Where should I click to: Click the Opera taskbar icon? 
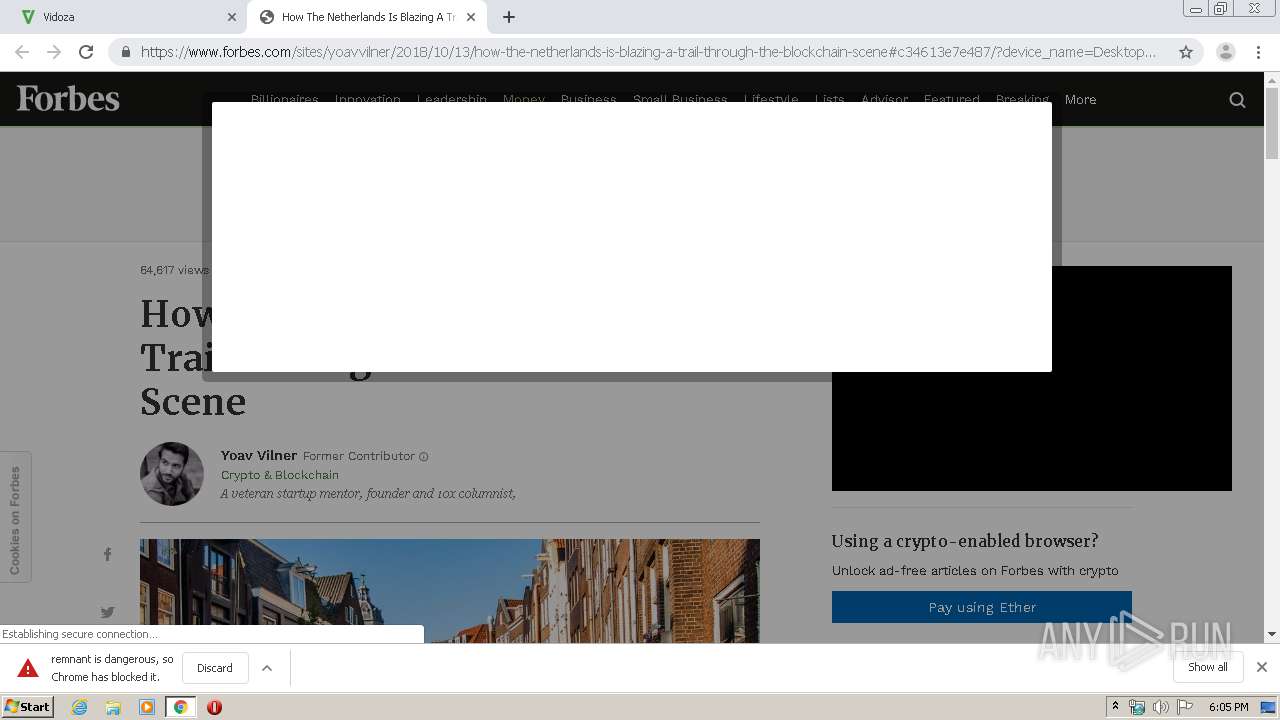214,707
